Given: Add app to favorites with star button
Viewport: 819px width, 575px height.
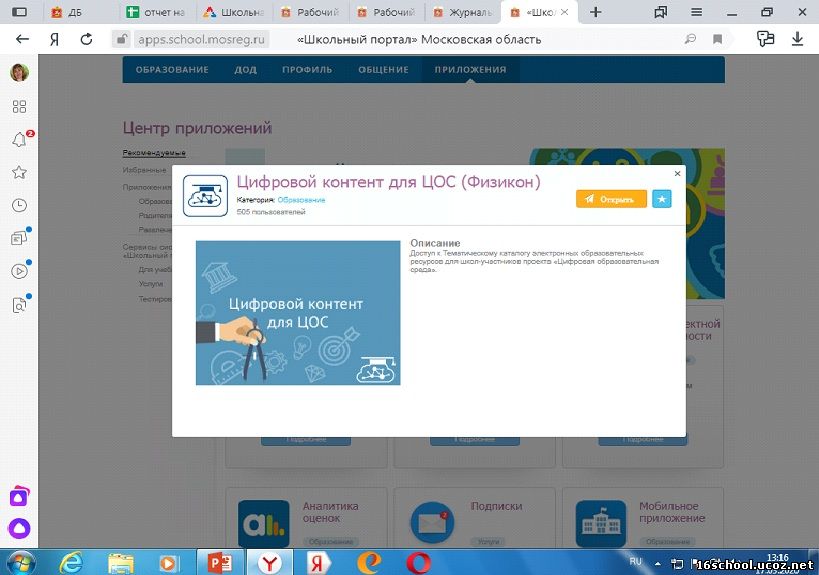Looking at the screenshot, I should click(661, 199).
